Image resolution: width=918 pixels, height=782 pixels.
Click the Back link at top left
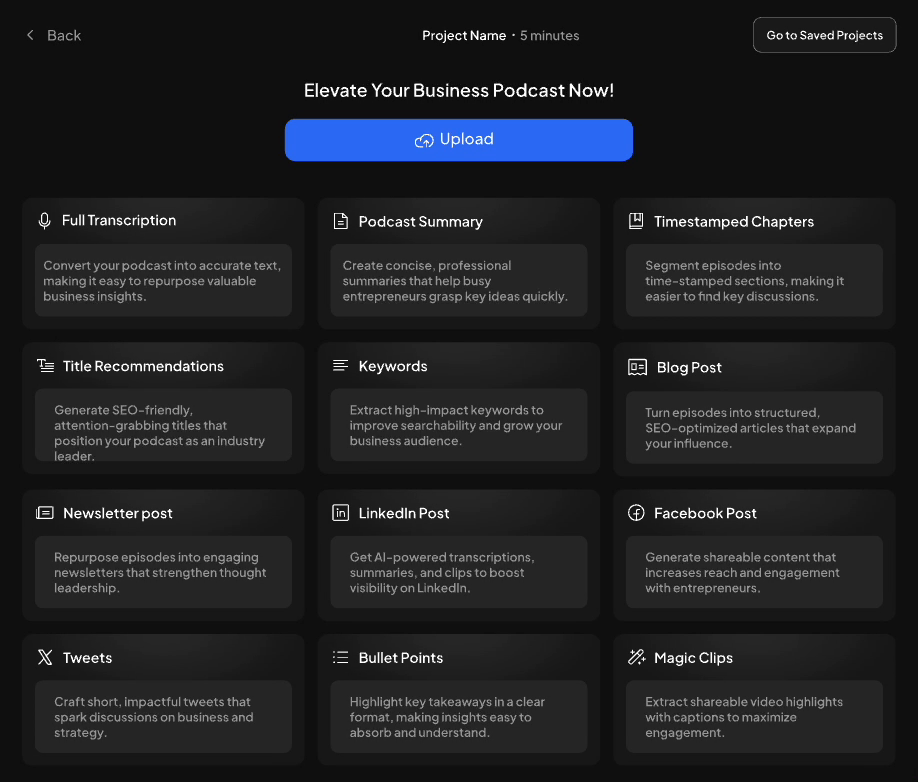64,35
